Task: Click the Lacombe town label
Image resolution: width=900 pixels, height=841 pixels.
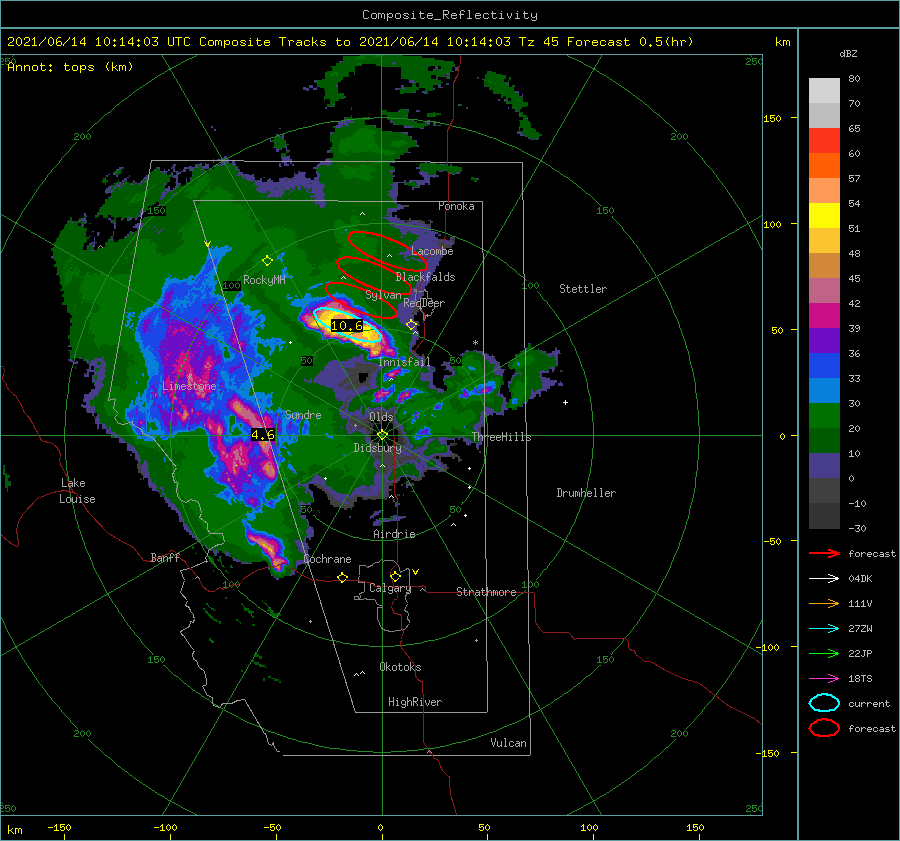Action: (432, 251)
